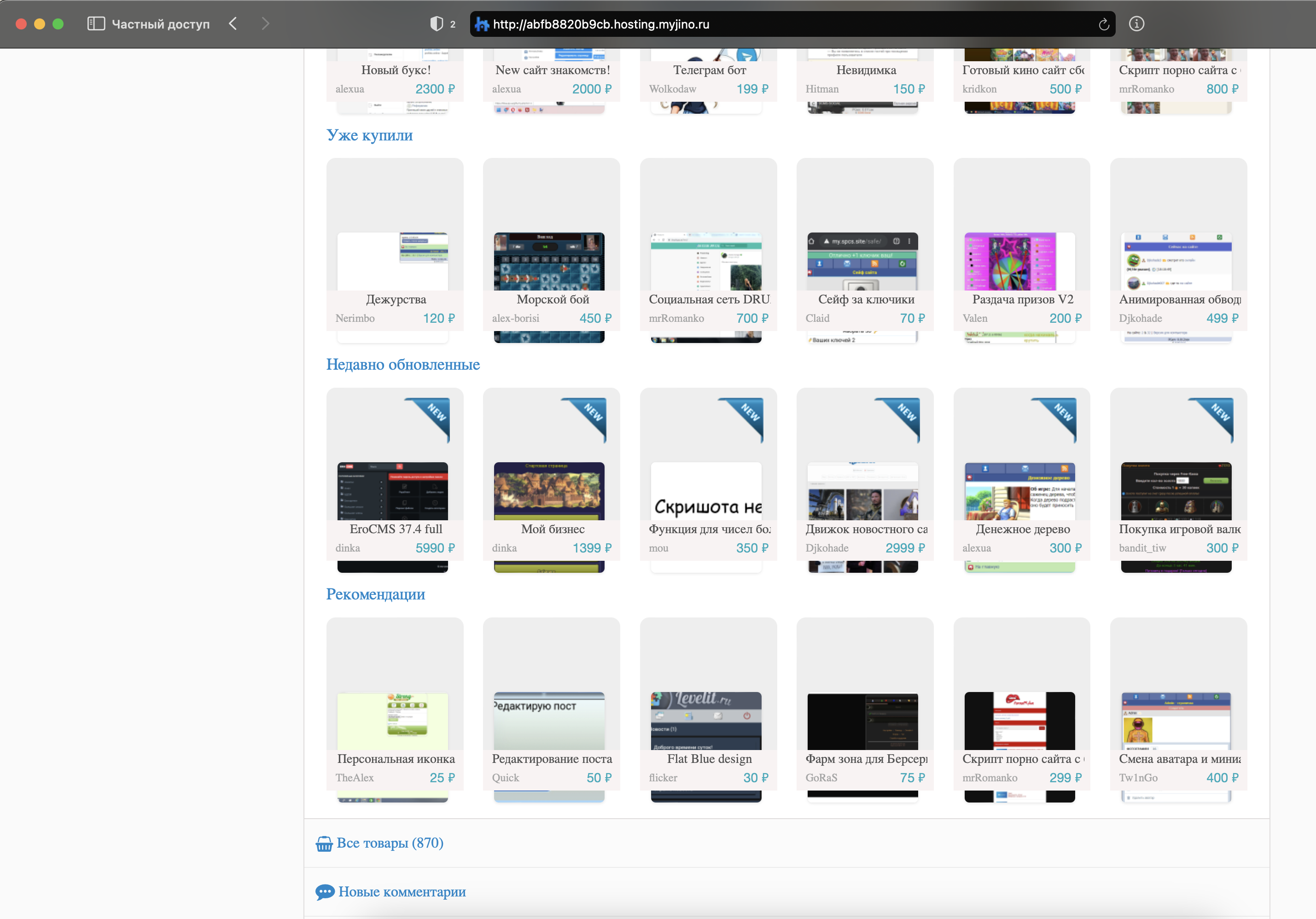Open the Недавно обновленные section heading
This screenshot has height=919, width=1316.
pos(402,364)
